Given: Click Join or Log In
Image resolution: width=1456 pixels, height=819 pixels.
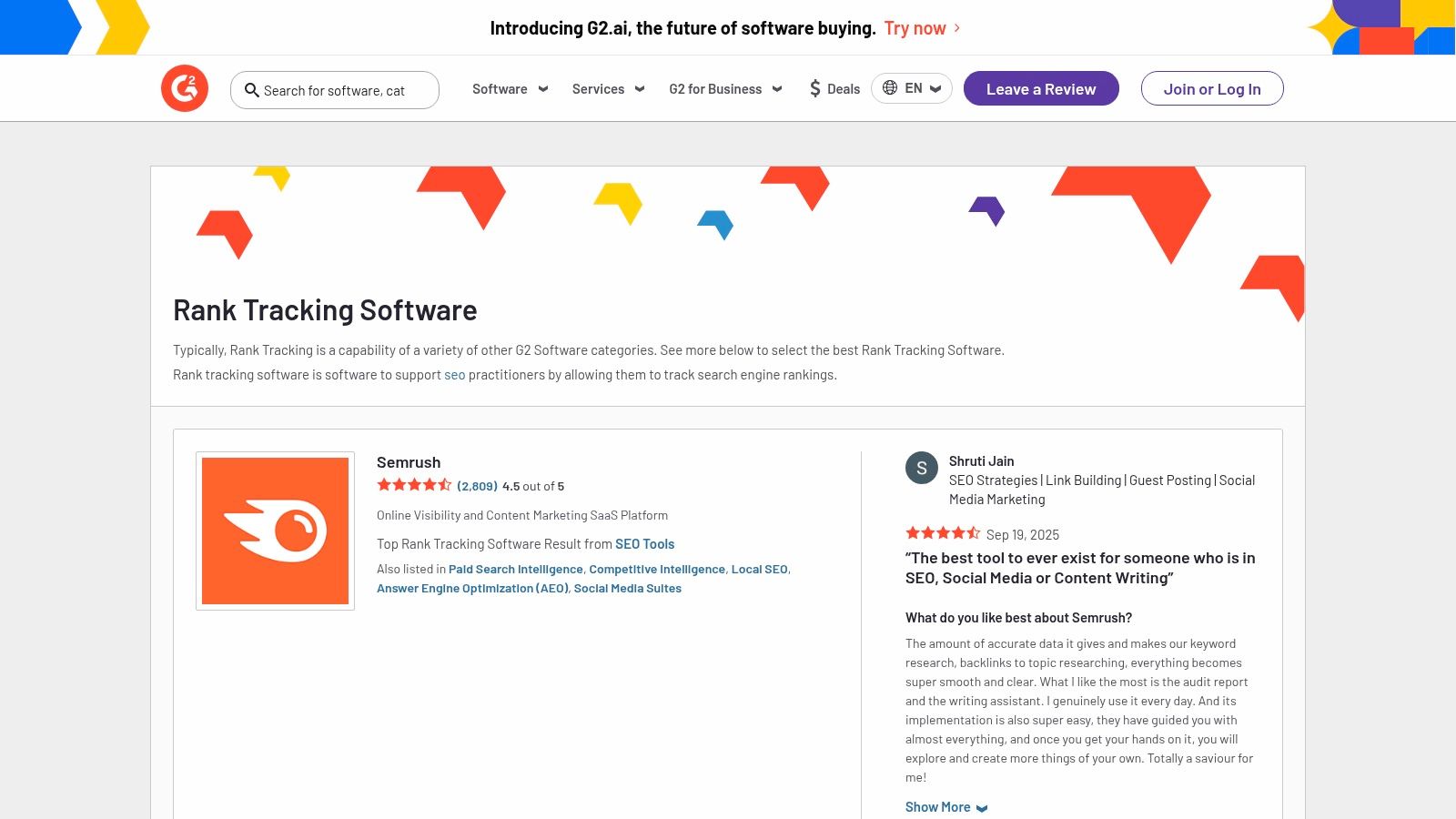Looking at the screenshot, I should (1212, 88).
